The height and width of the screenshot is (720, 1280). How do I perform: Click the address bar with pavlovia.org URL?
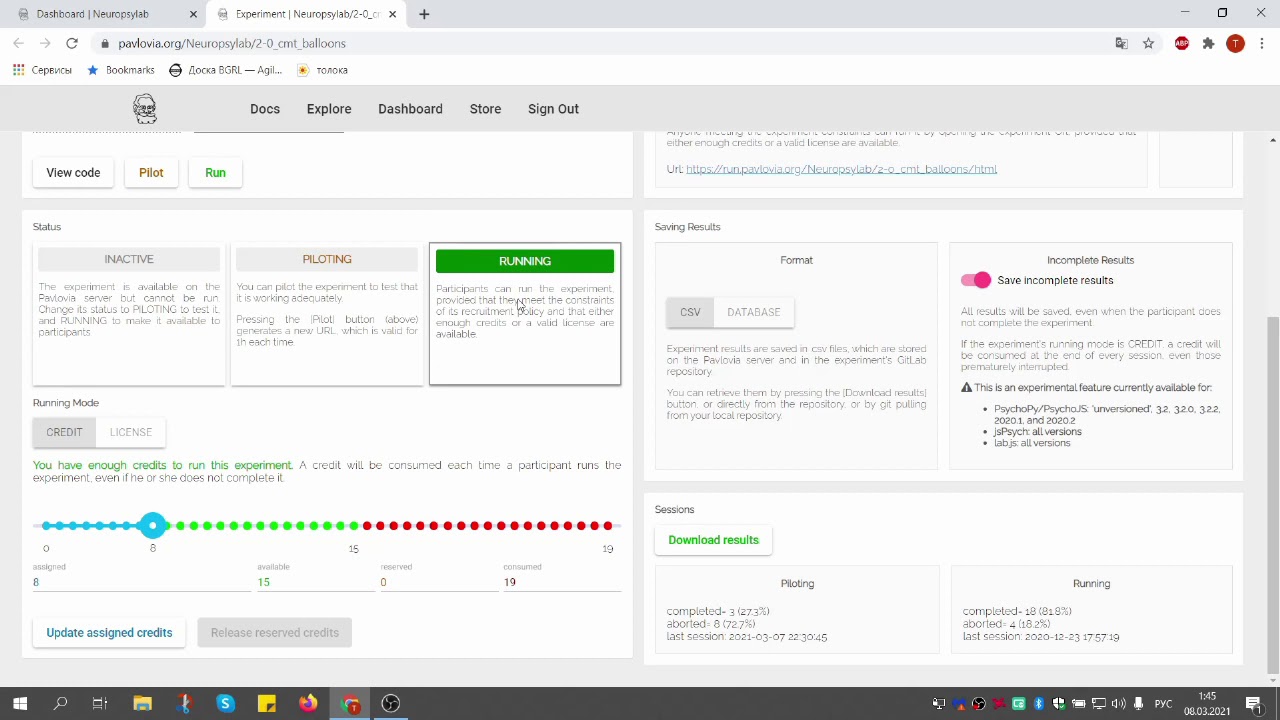pos(600,43)
